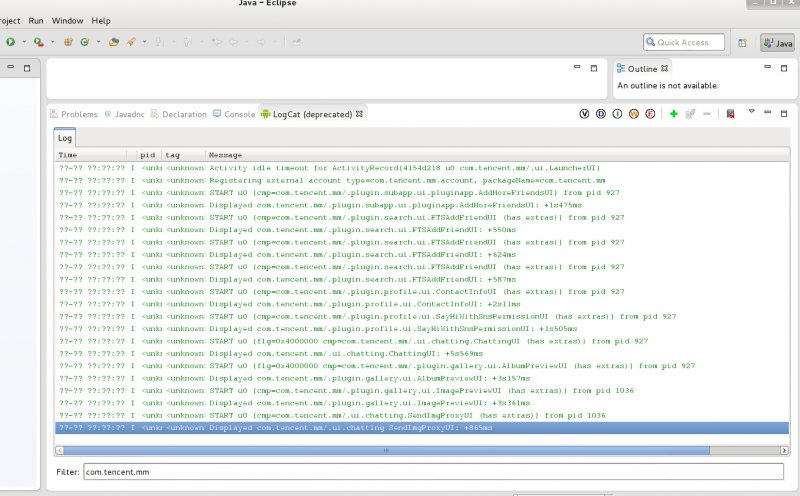Select the 'Displayed ...AlbumPreviewUI: +3s157ms' row
This screenshot has width=800, height=496.
(x=422, y=378)
